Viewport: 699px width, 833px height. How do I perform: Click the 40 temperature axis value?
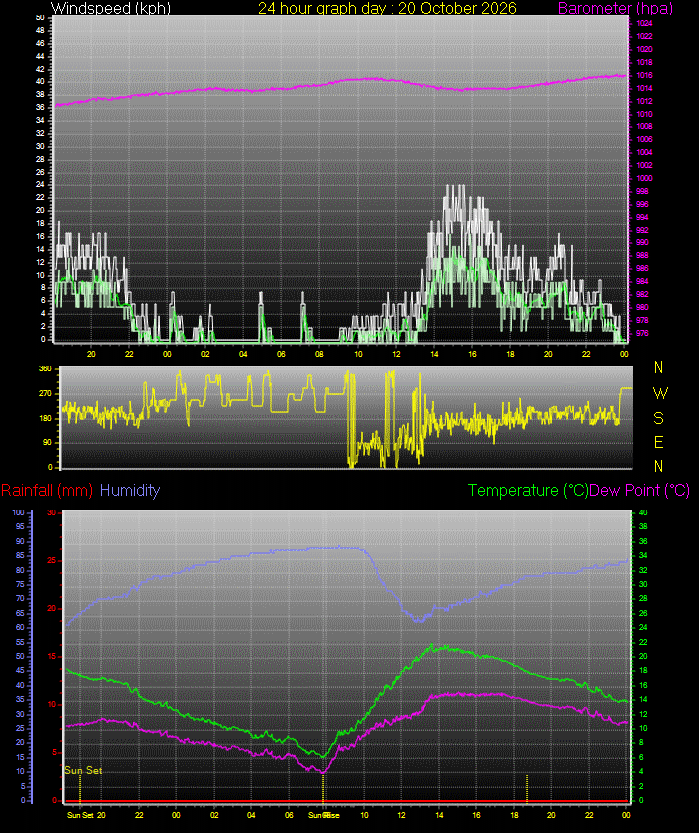[x=643, y=512]
